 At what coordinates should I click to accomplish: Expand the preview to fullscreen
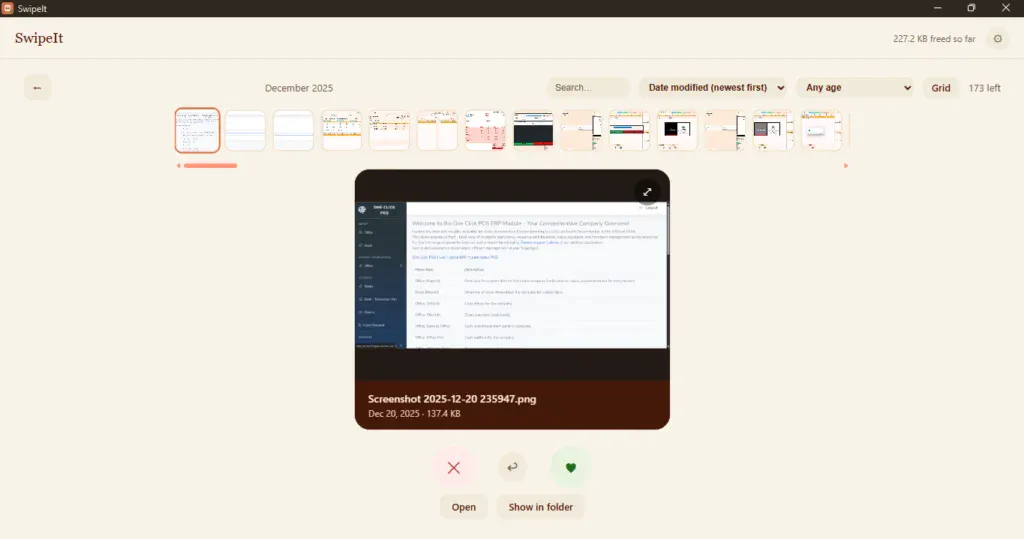coord(647,191)
